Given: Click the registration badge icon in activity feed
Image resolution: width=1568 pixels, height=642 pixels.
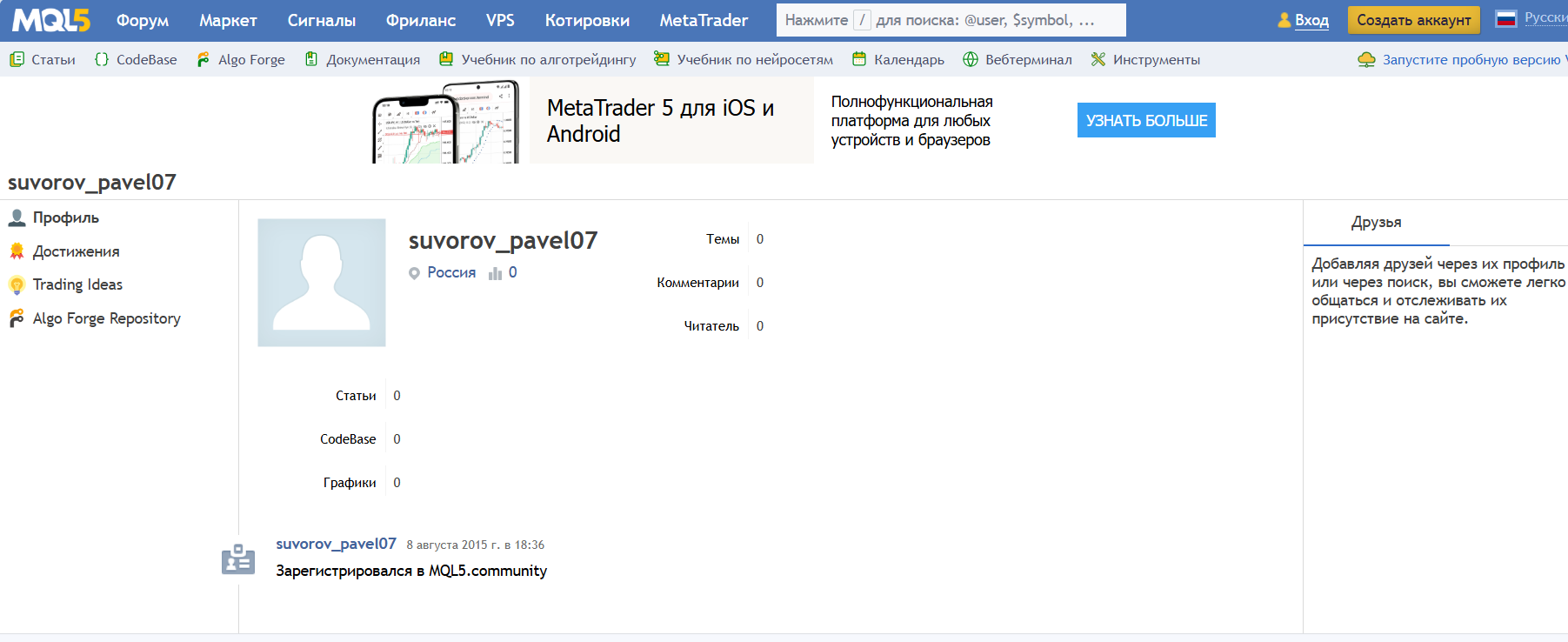Looking at the screenshot, I should click(x=238, y=559).
